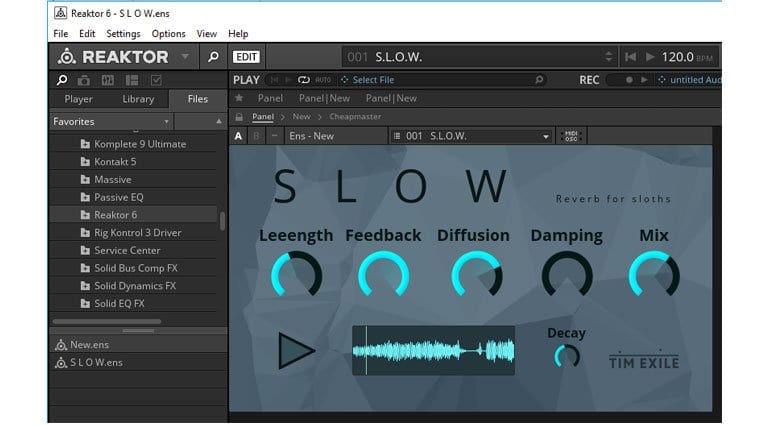
Task: Select view A button
Action: [x=238, y=136]
